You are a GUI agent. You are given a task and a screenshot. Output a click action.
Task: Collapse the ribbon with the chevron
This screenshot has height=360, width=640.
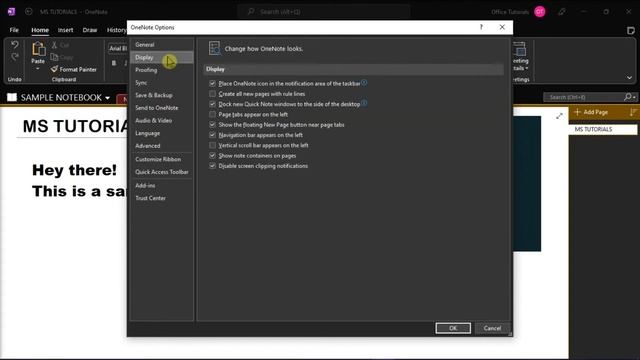(x=629, y=78)
